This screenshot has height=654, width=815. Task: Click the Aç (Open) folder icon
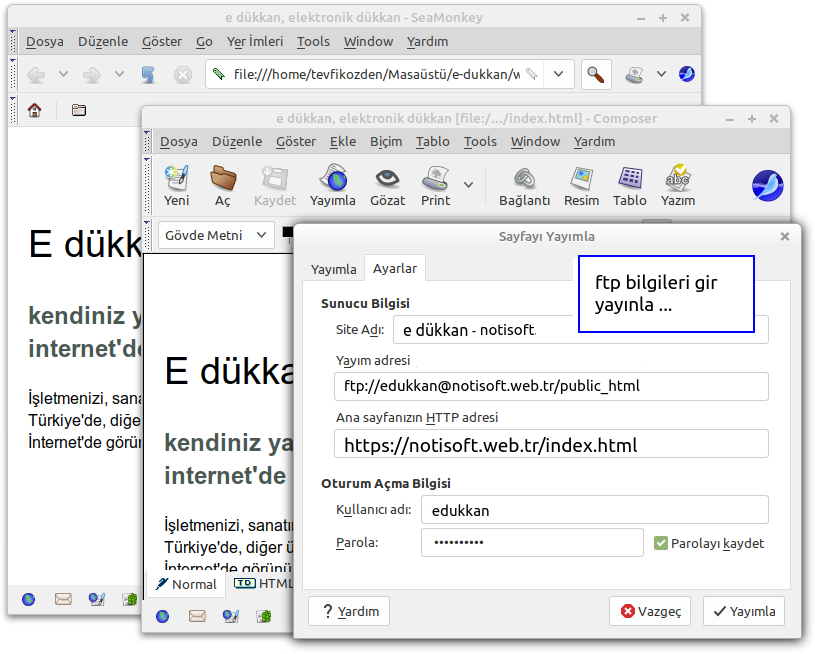click(223, 180)
